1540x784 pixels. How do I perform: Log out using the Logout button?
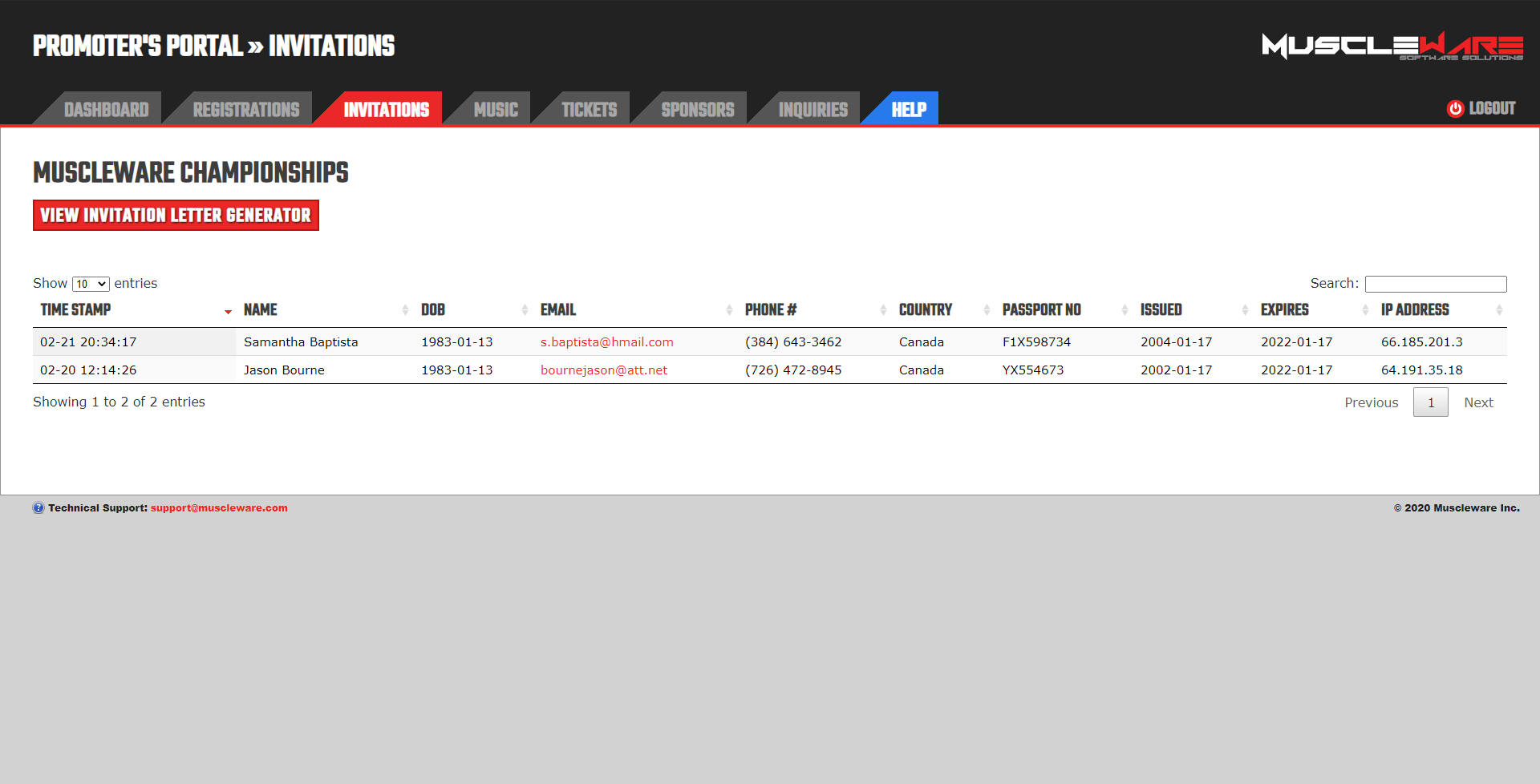[1481, 109]
